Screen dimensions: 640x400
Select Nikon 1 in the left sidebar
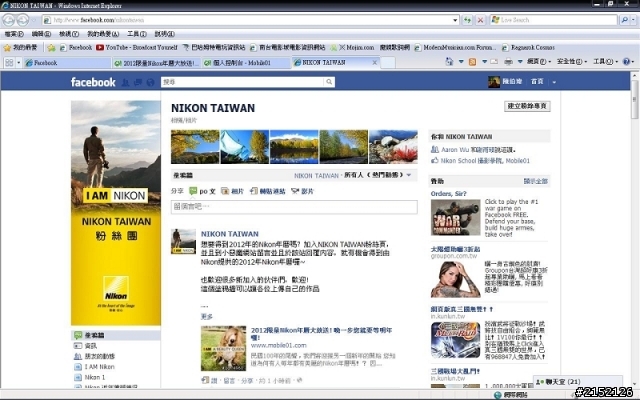(x=95, y=377)
